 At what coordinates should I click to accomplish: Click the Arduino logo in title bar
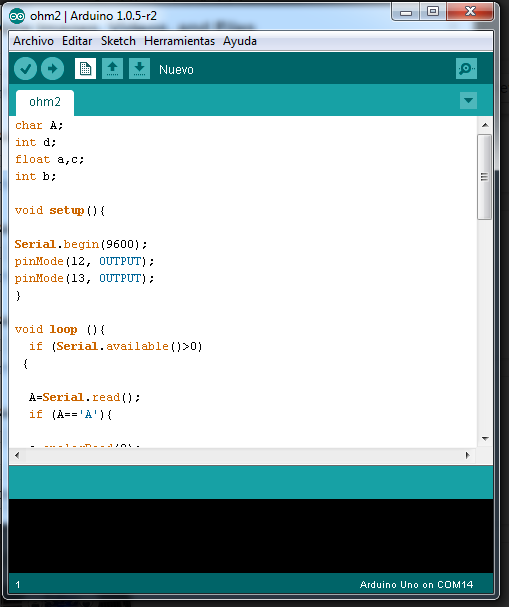[x=17, y=16]
